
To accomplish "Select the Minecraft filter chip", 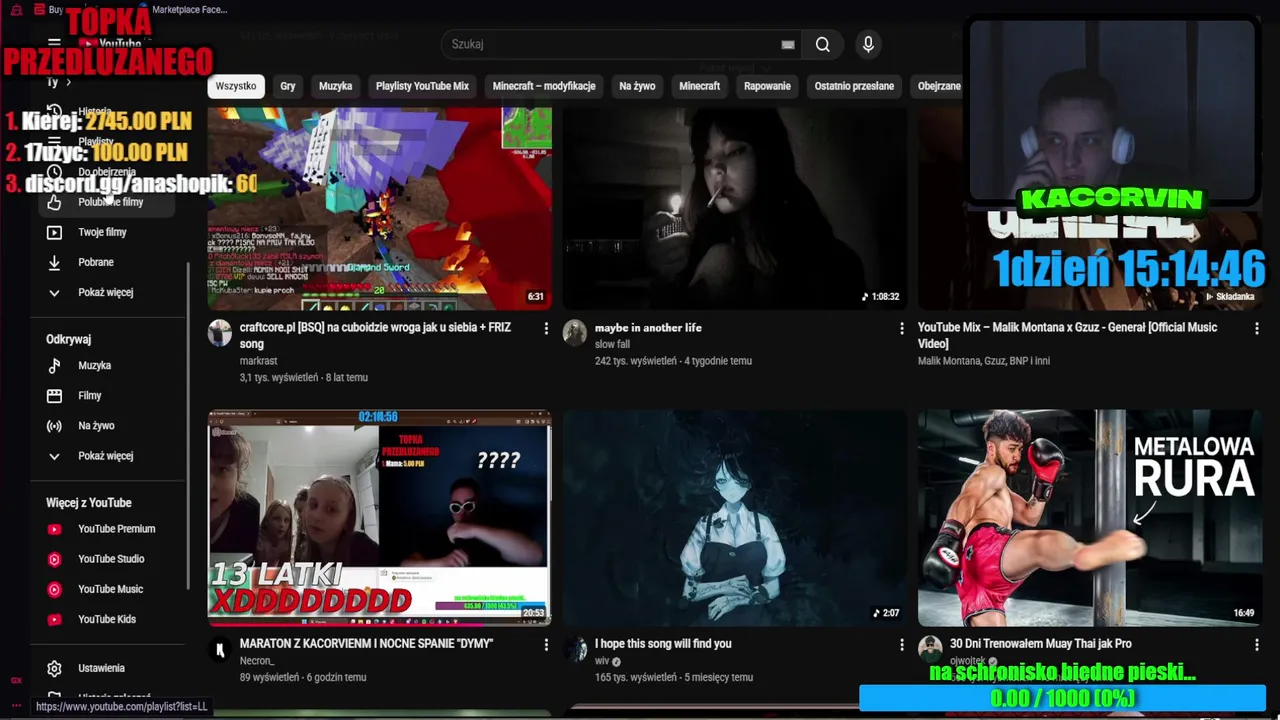I will (x=699, y=86).
